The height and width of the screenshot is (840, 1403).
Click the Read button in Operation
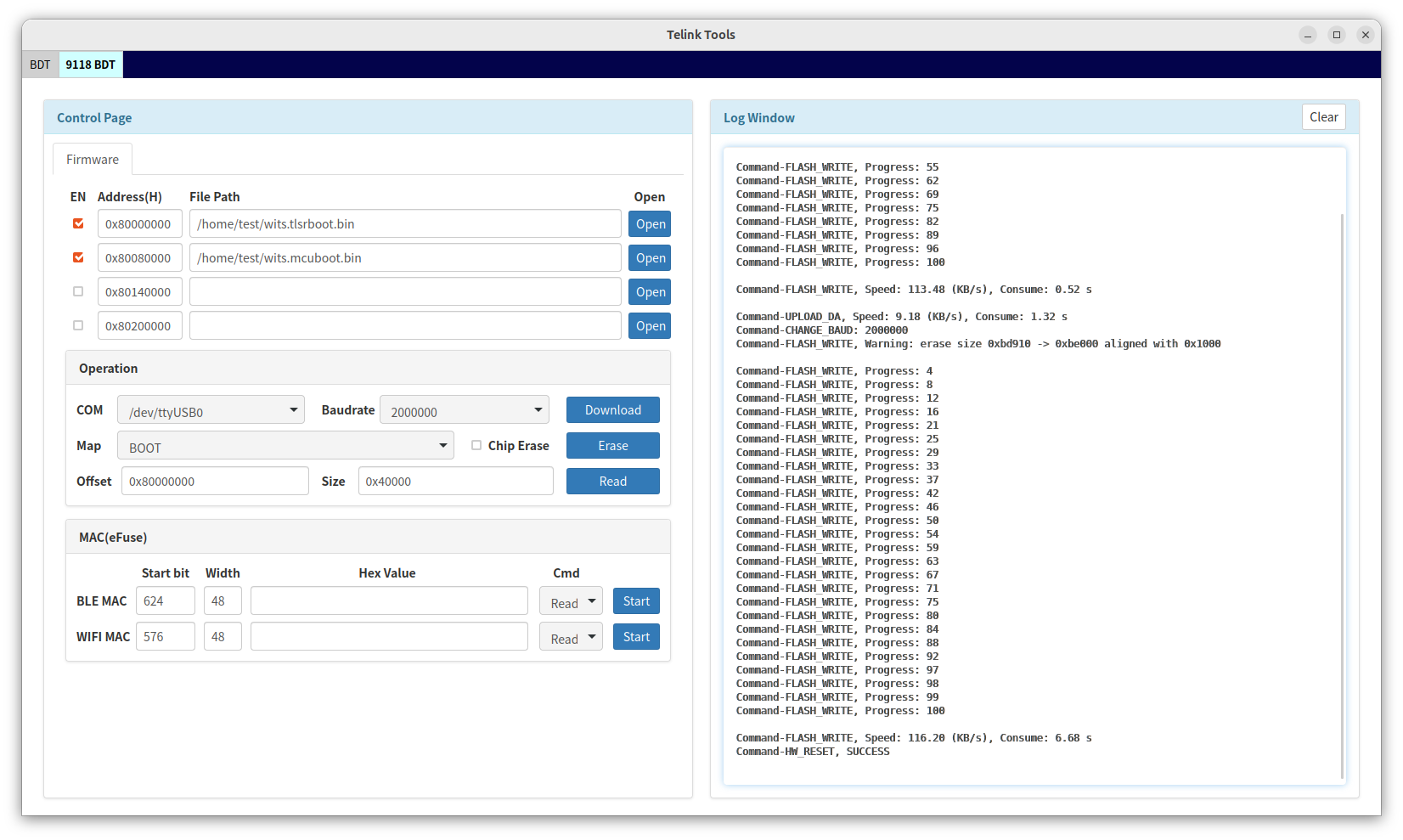pyautogui.click(x=613, y=482)
